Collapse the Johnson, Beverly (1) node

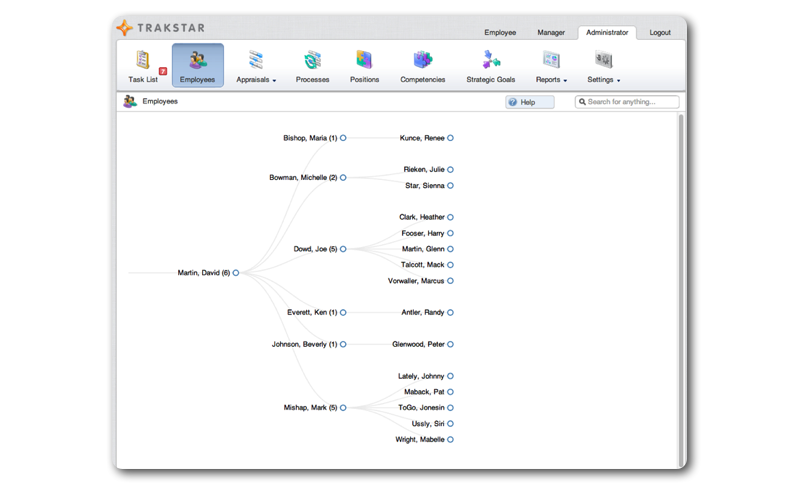click(343, 344)
